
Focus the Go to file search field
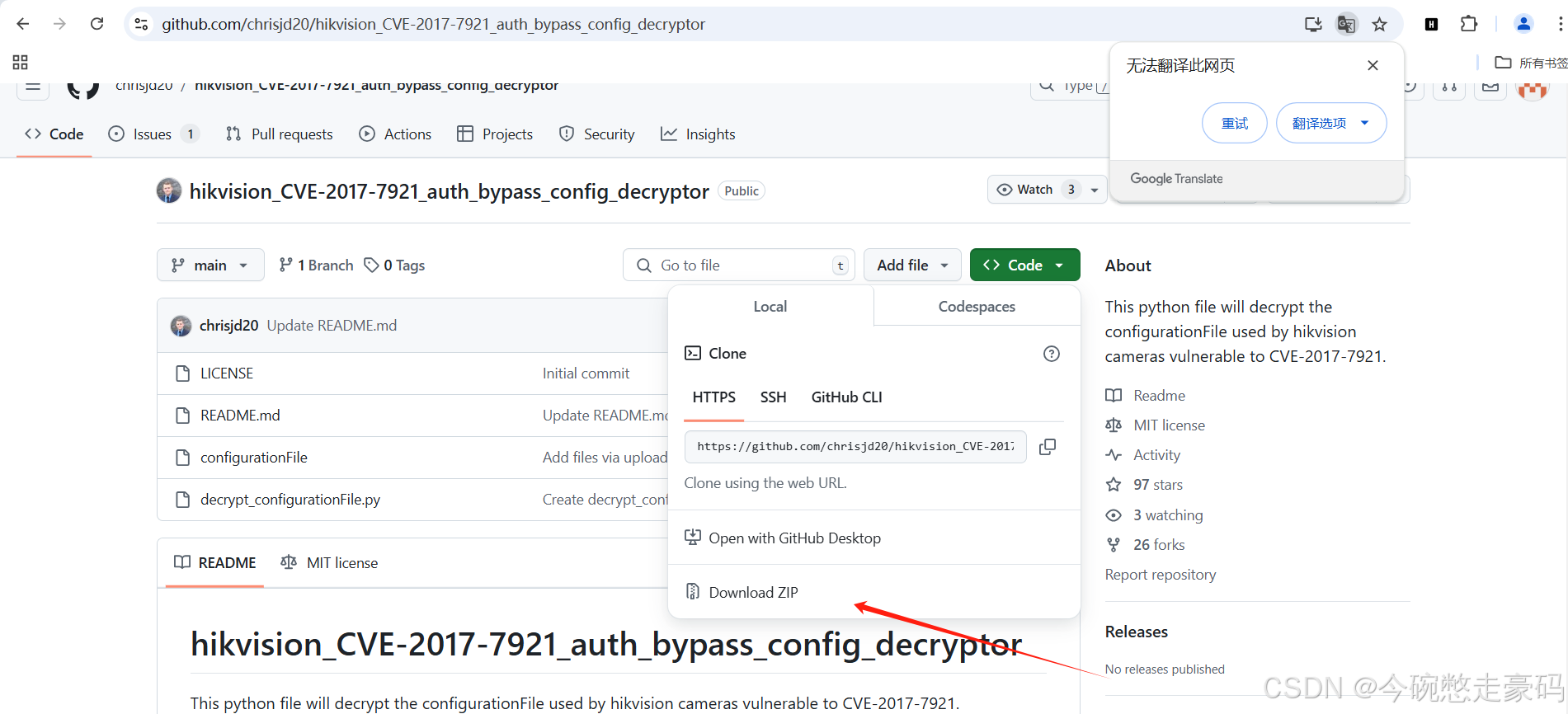click(x=739, y=265)
